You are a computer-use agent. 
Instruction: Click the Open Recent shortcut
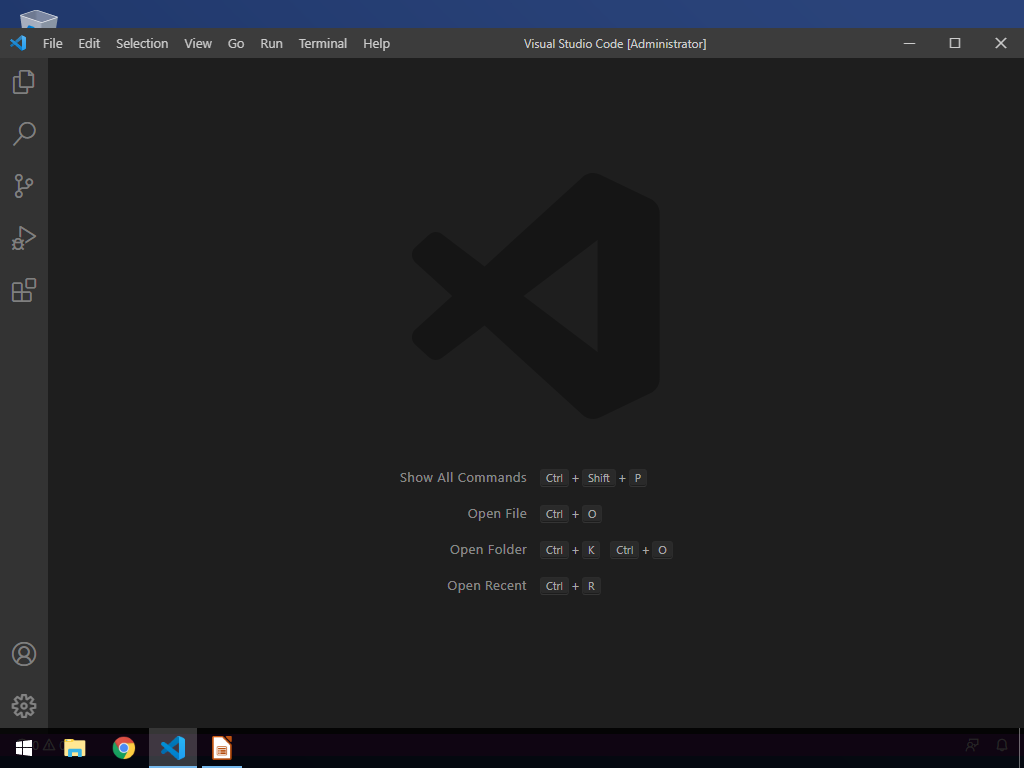point(487,585)
